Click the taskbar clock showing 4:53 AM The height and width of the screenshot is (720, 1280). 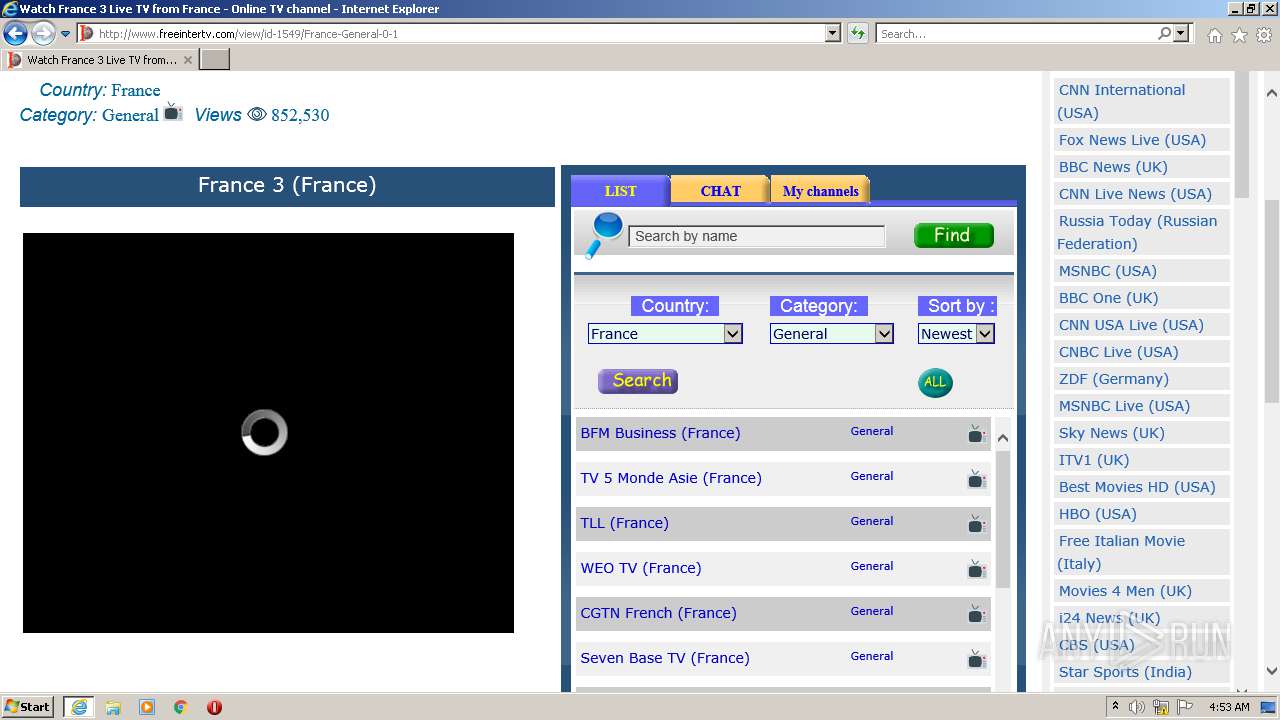click(x=1229, y=707)
